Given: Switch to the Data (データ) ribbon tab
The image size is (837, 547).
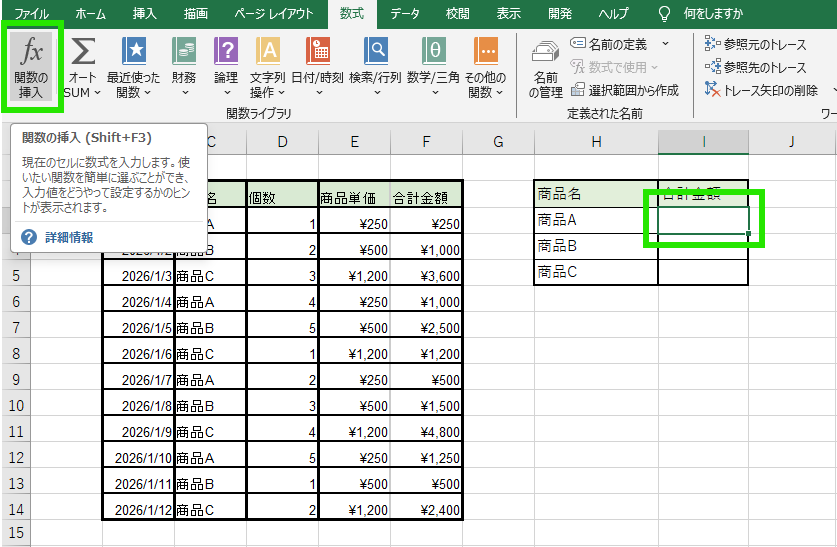Looking at the screenshot, I should coord(405,14).
